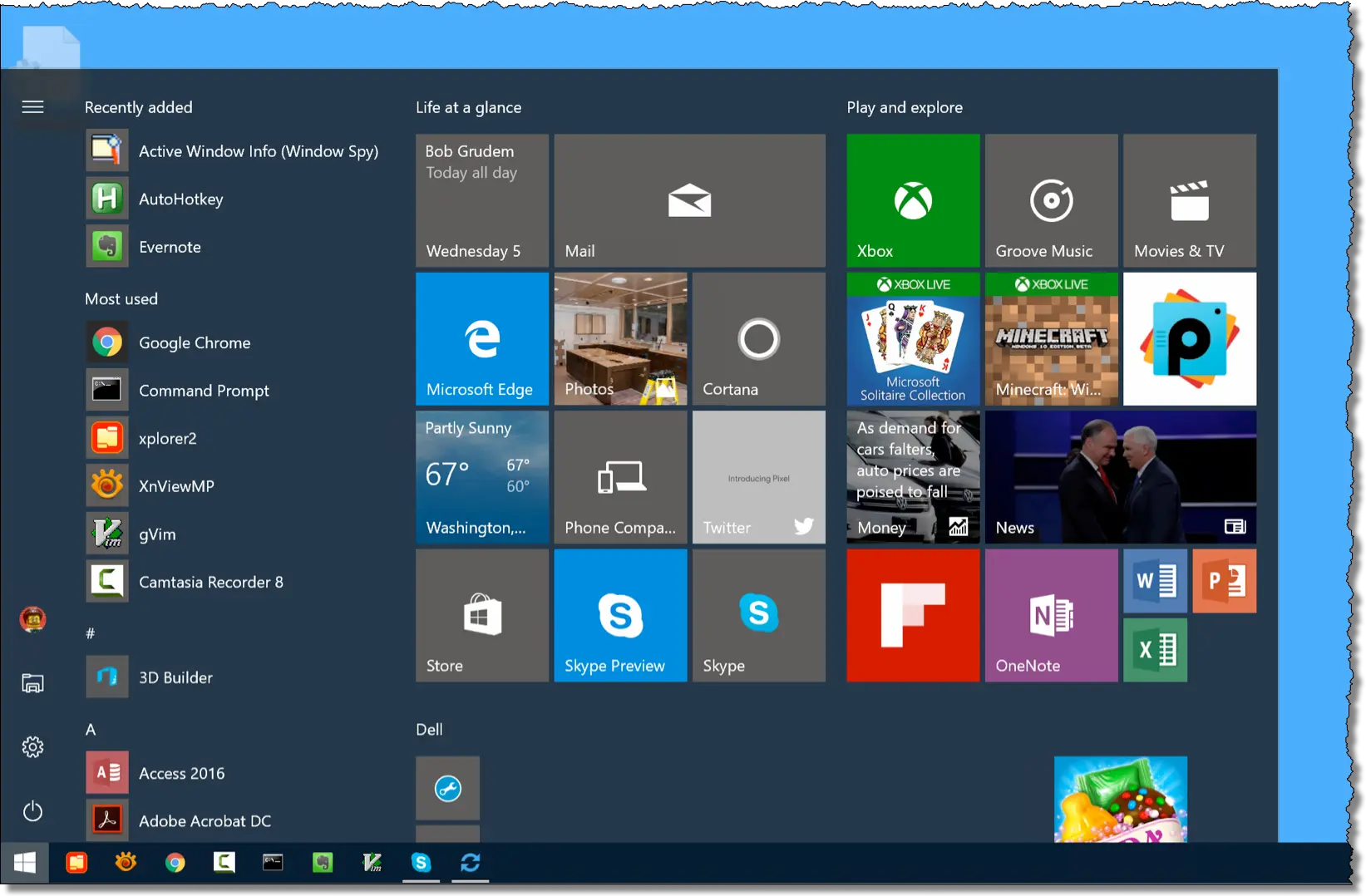
Task: Click the # section letter header
Action: coord(91,633)
